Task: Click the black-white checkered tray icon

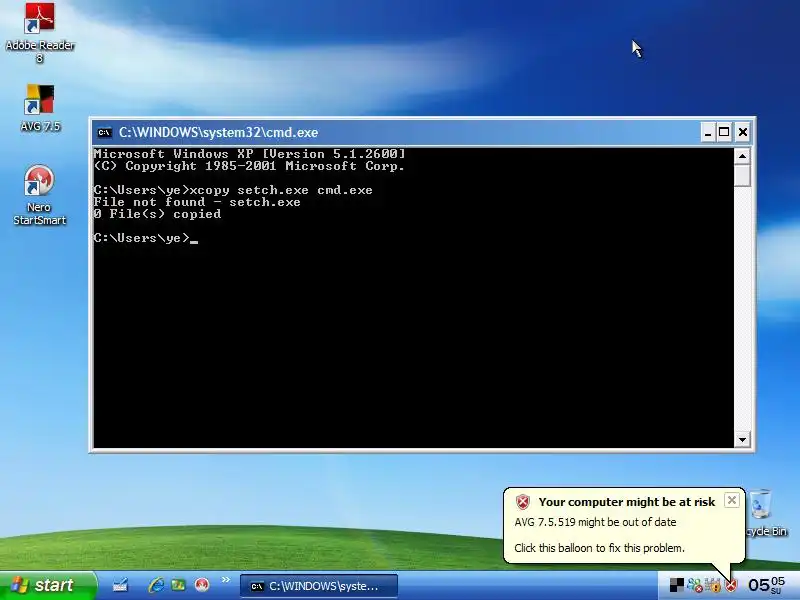Action: [x=677, y=585]
